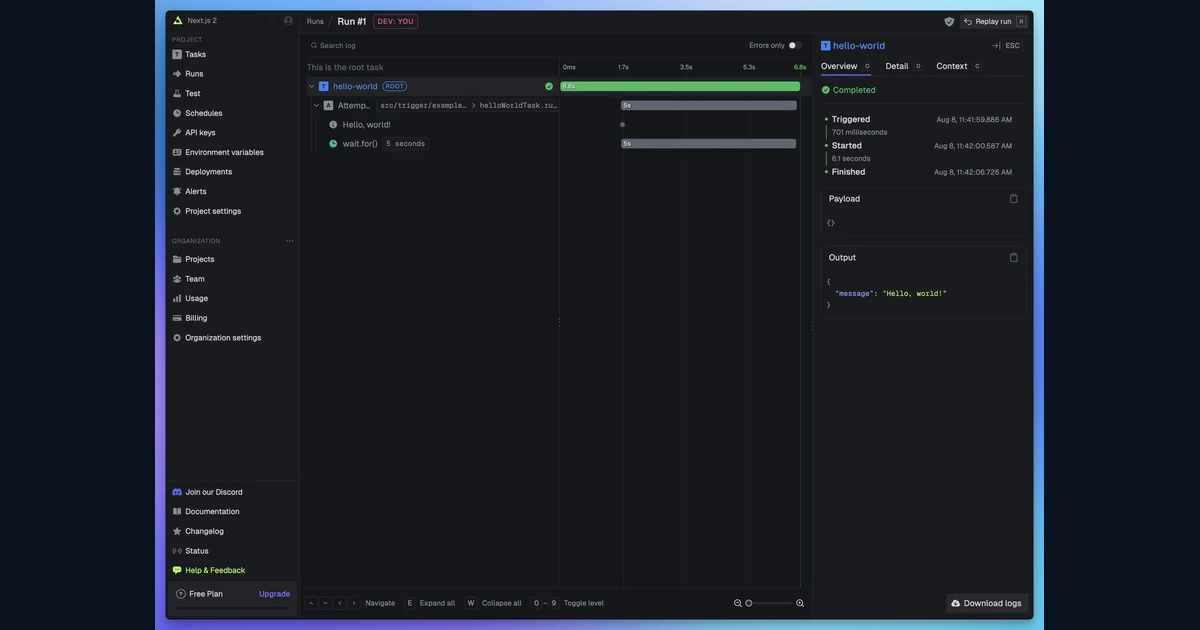Viewport: 1200px width, 630px height.
Task: Click navigate right arrow key button
Action: [354, 603]
